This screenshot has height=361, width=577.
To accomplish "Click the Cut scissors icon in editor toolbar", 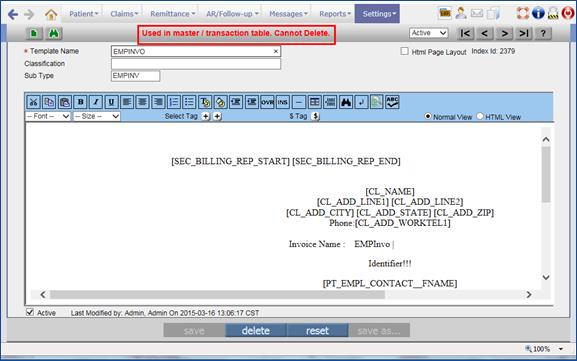I will tap(33, 102).
